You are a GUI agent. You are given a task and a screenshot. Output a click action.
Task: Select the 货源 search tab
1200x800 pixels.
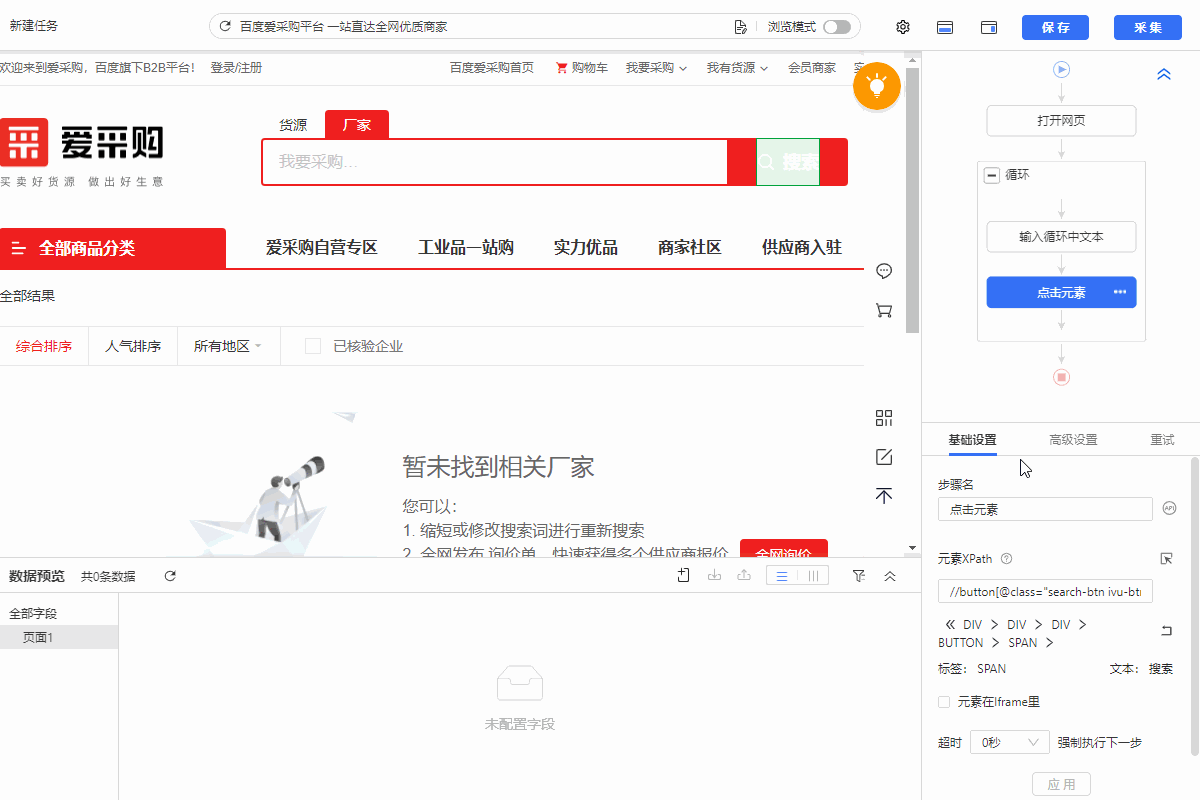(293, 125)
